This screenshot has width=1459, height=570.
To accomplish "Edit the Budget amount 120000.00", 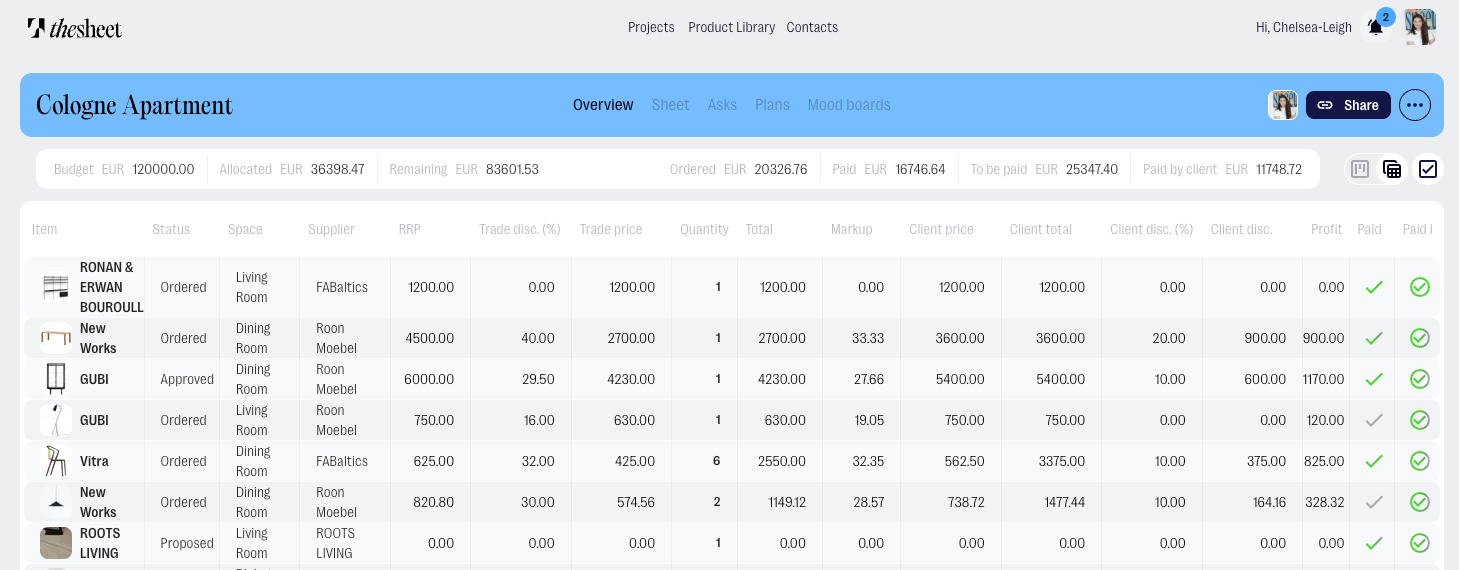I will [x=163, y=169].
